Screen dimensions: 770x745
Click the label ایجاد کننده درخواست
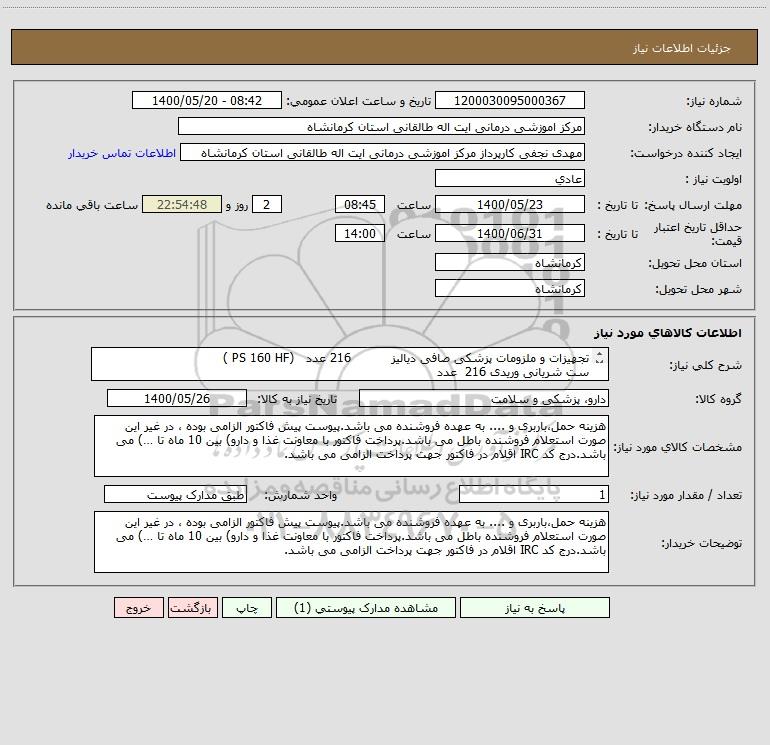click(x=686, y=153)
